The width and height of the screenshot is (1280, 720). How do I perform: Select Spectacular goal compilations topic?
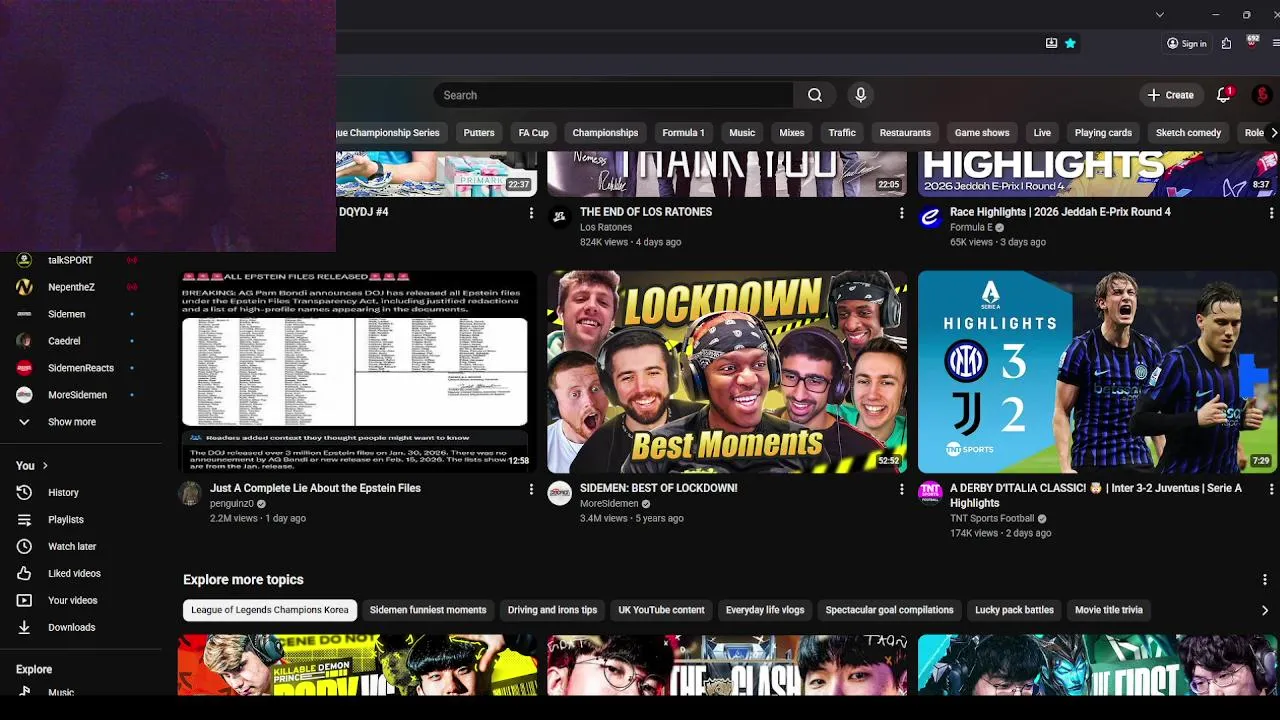click(x=889, y=610)
